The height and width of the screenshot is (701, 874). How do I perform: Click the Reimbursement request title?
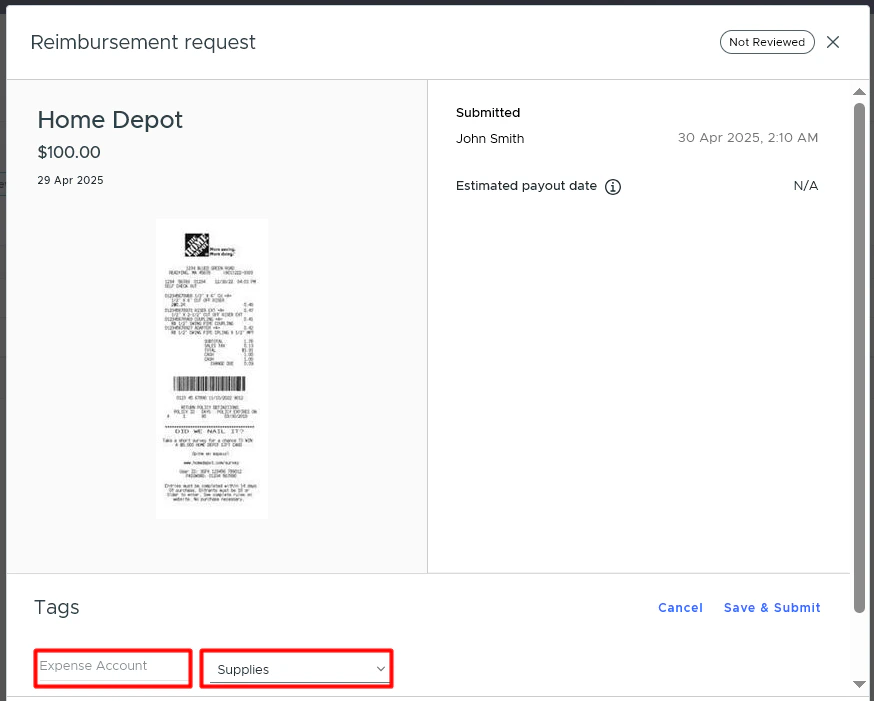143,42
